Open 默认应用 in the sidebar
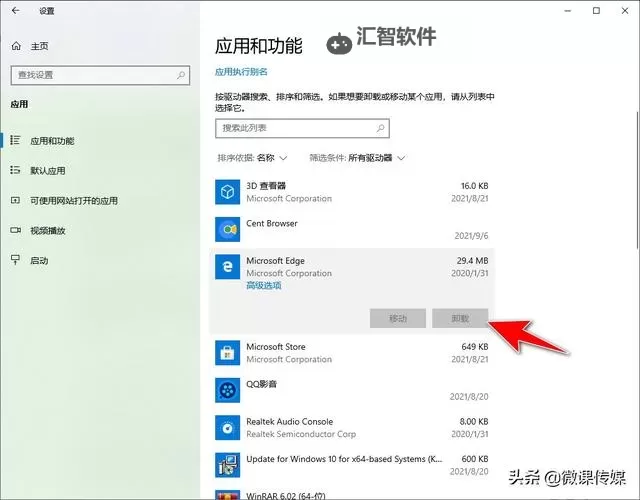The height and width of the screenshot is (500, 640). pos(48,171)
